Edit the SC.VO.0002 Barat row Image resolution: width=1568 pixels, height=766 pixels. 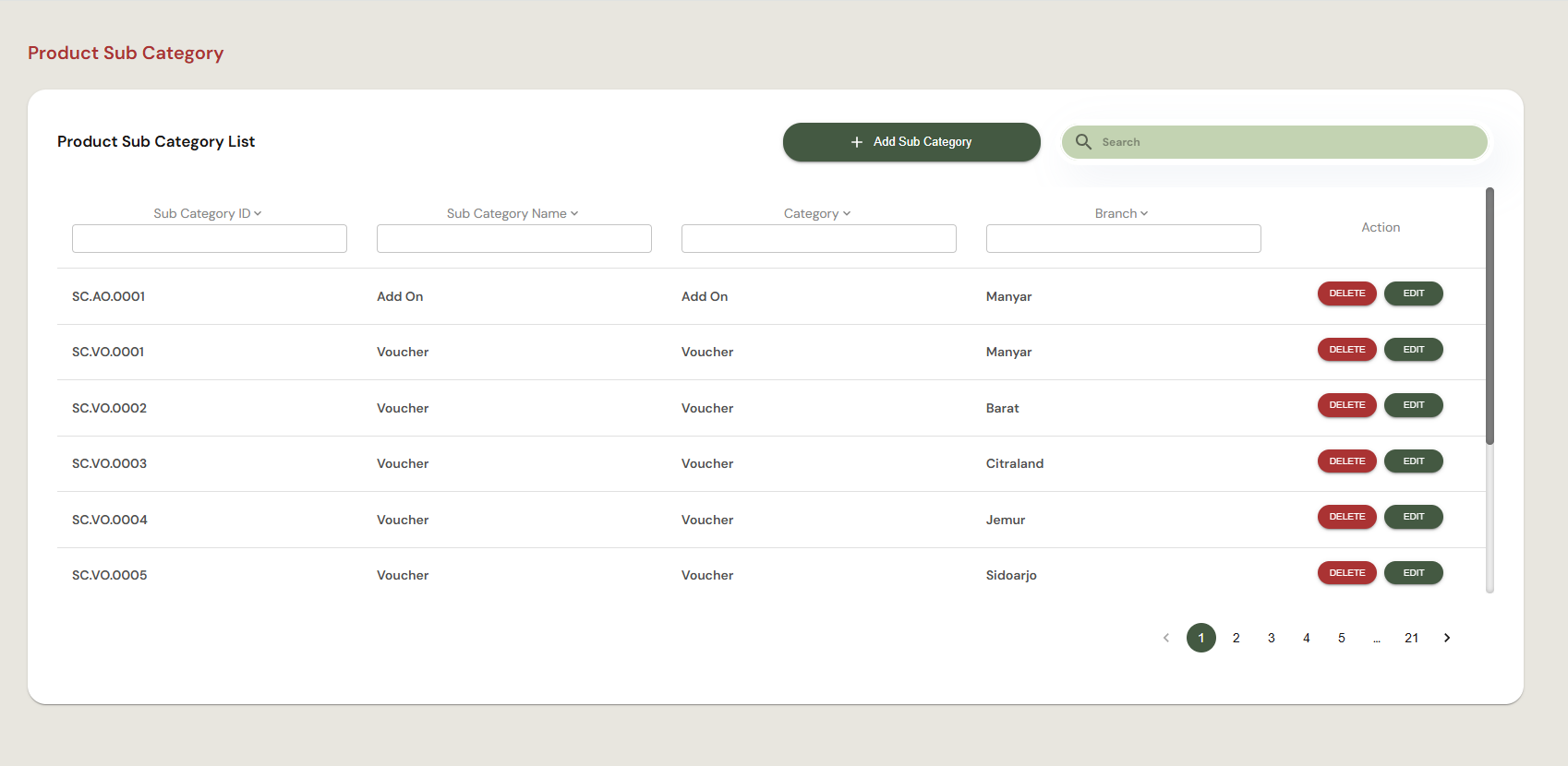[x=1414, y=405]
